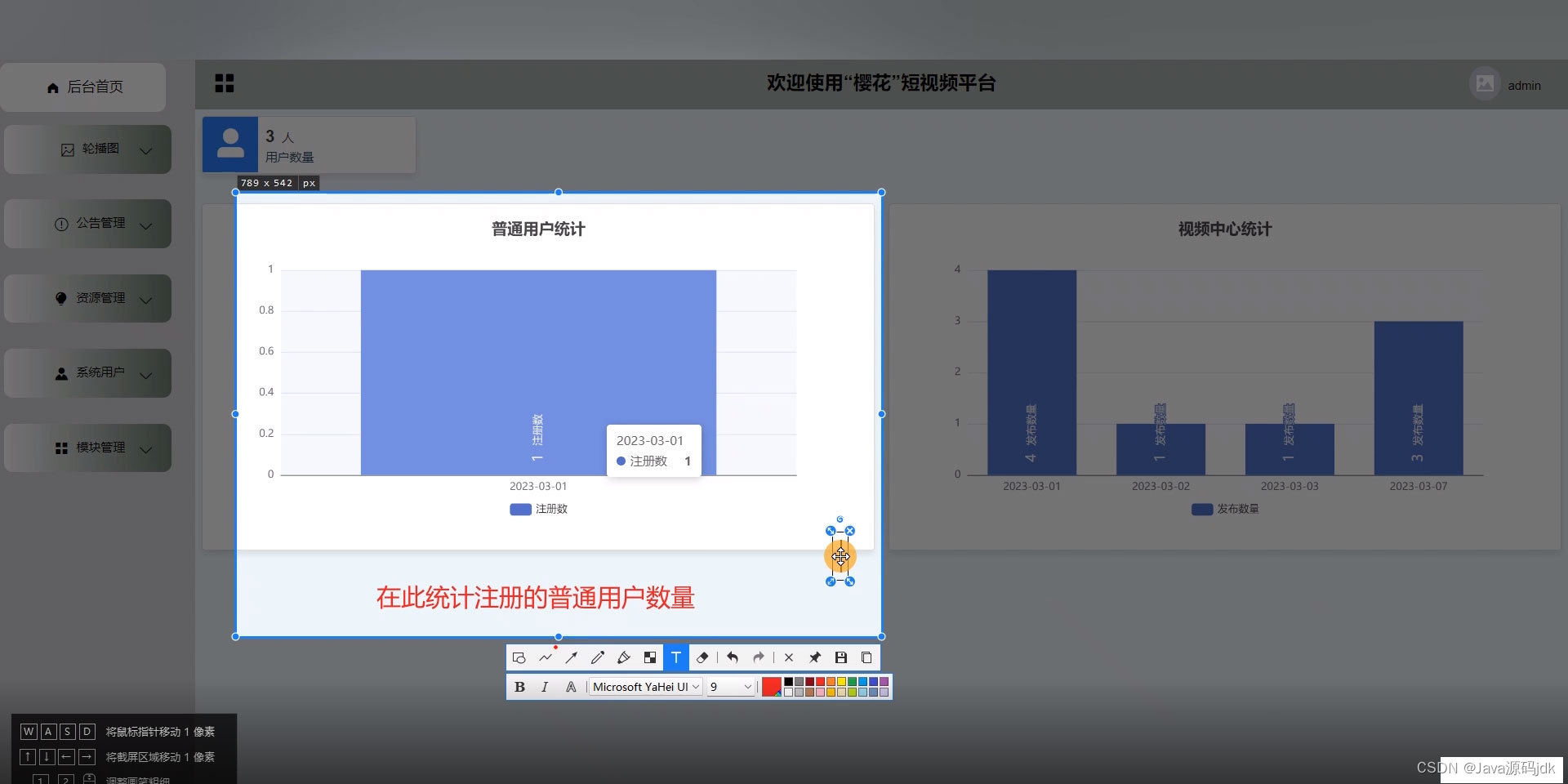Toggle bold text formatting

coord(519,687)
